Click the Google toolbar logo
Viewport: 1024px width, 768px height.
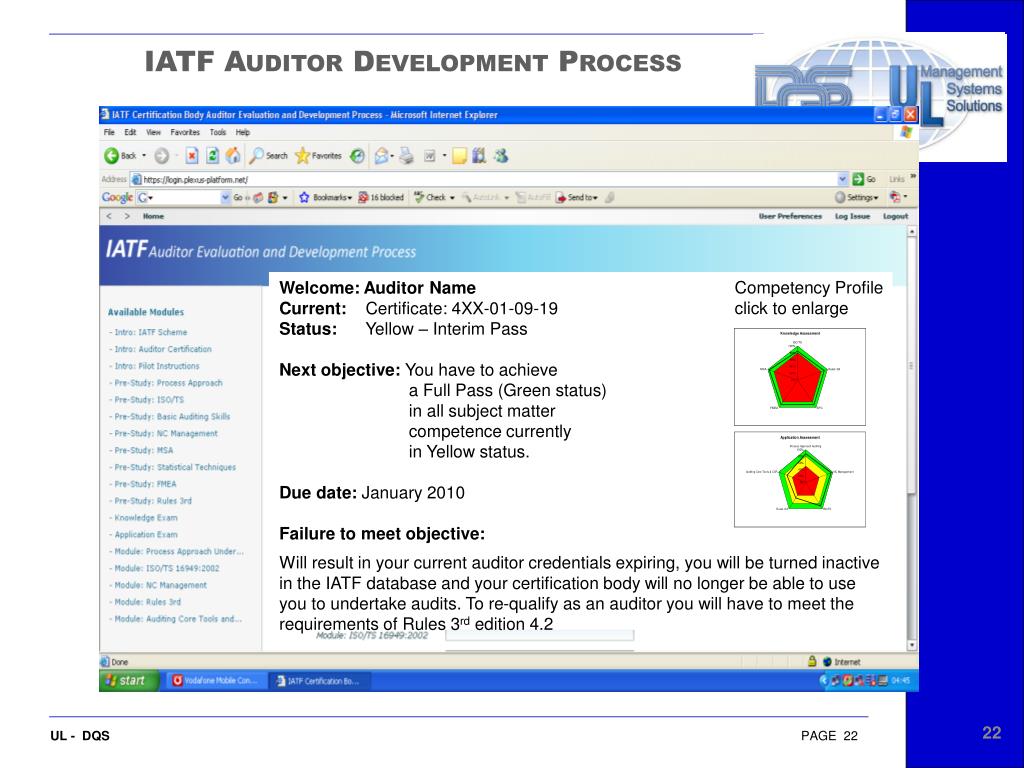pyautogui.click(x=117, y=197)
